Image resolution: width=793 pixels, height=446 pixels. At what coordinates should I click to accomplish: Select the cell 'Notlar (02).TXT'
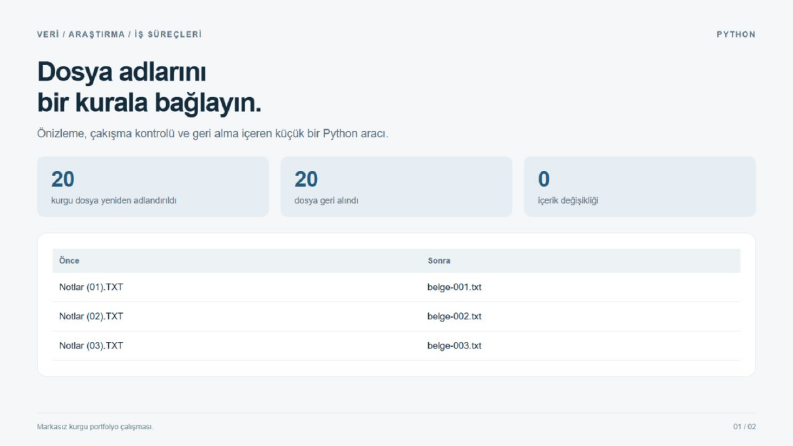91,317
